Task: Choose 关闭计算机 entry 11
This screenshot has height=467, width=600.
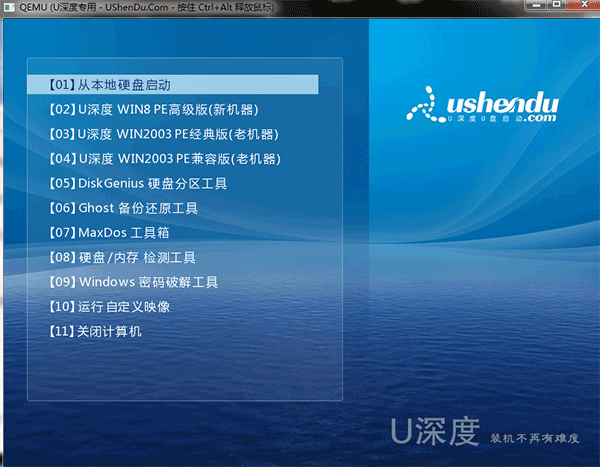Action: coord(95,331)
